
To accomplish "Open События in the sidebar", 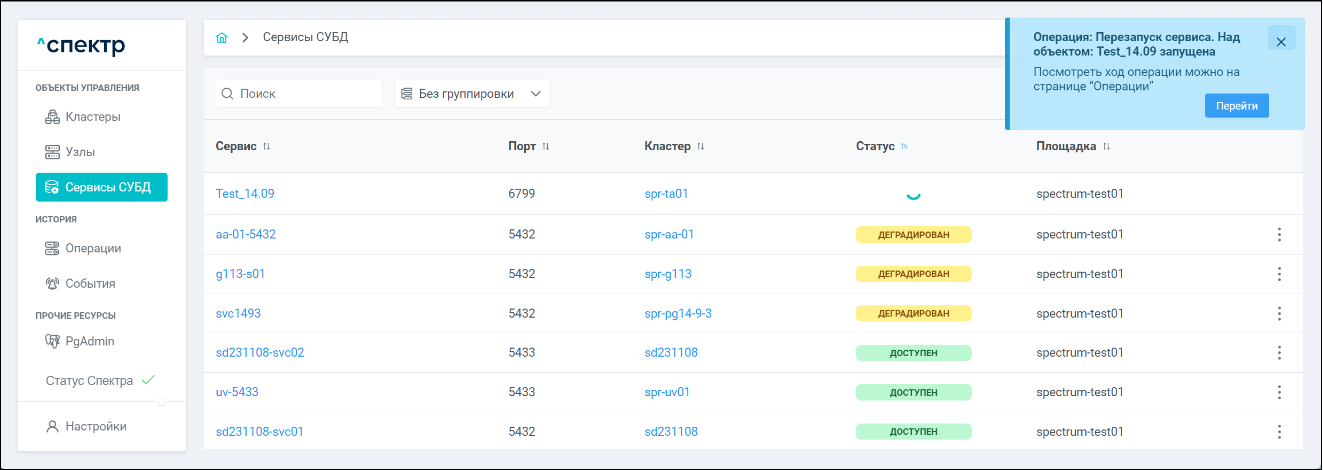I will [90, 283].
